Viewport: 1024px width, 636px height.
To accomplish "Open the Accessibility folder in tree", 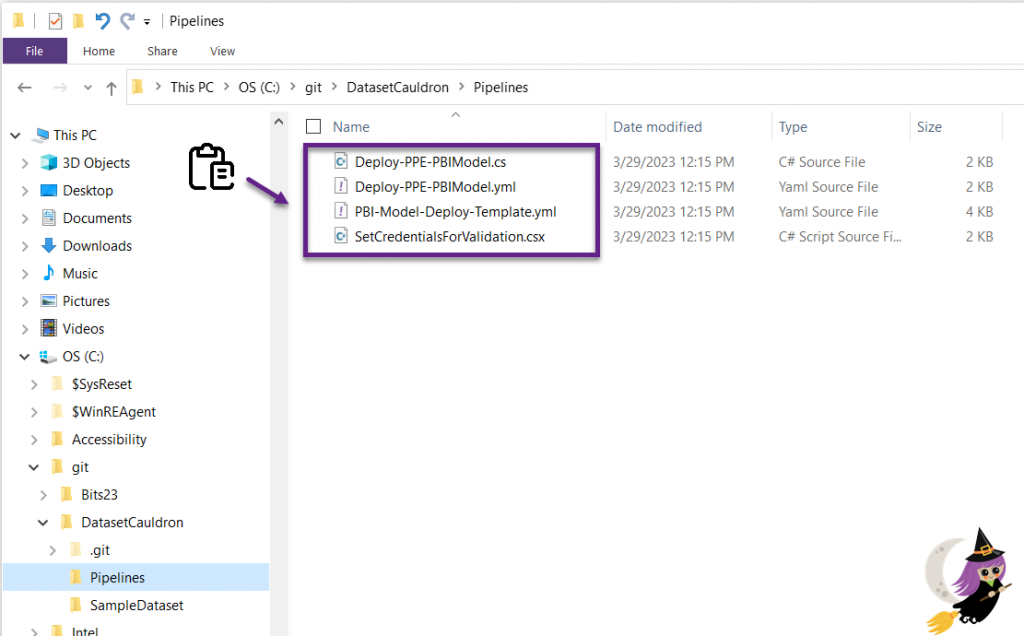I will pyautogui.click(x=109, y=439).
